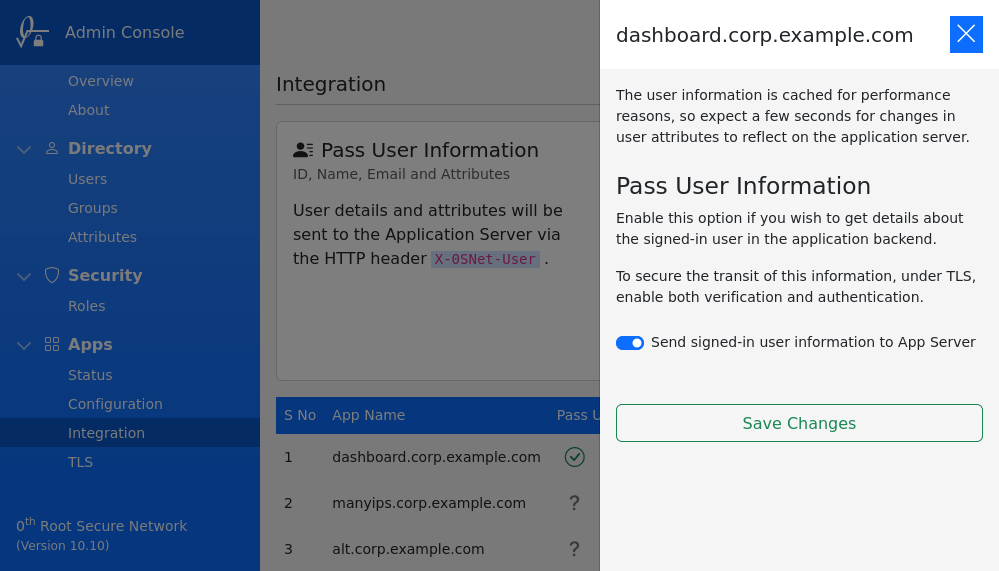Select the dashboard.corp.example.com table row name
Viewport: 999px width, 571px height.
click(x=436, y=457)
